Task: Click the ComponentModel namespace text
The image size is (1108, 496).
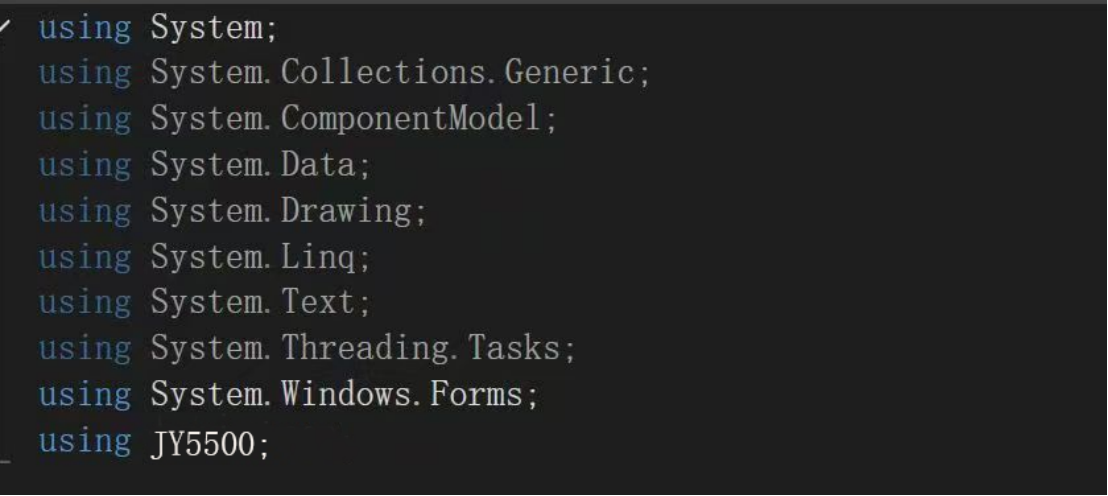Action: click(x=412, y=120)
